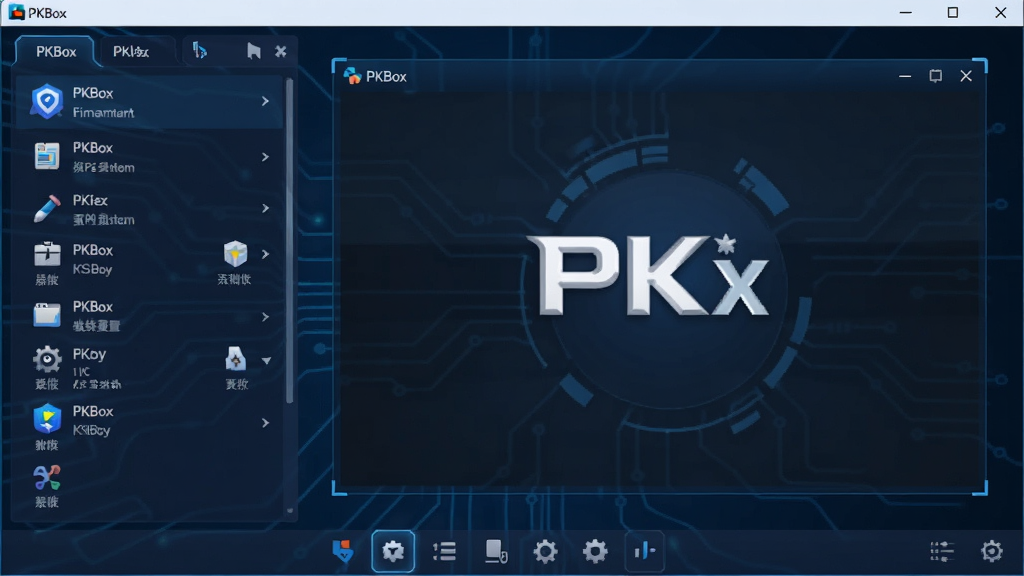This screenshot has height=576, width=1024.
Task: Click the shield icon in bottom toolbar
Action: 343,551
